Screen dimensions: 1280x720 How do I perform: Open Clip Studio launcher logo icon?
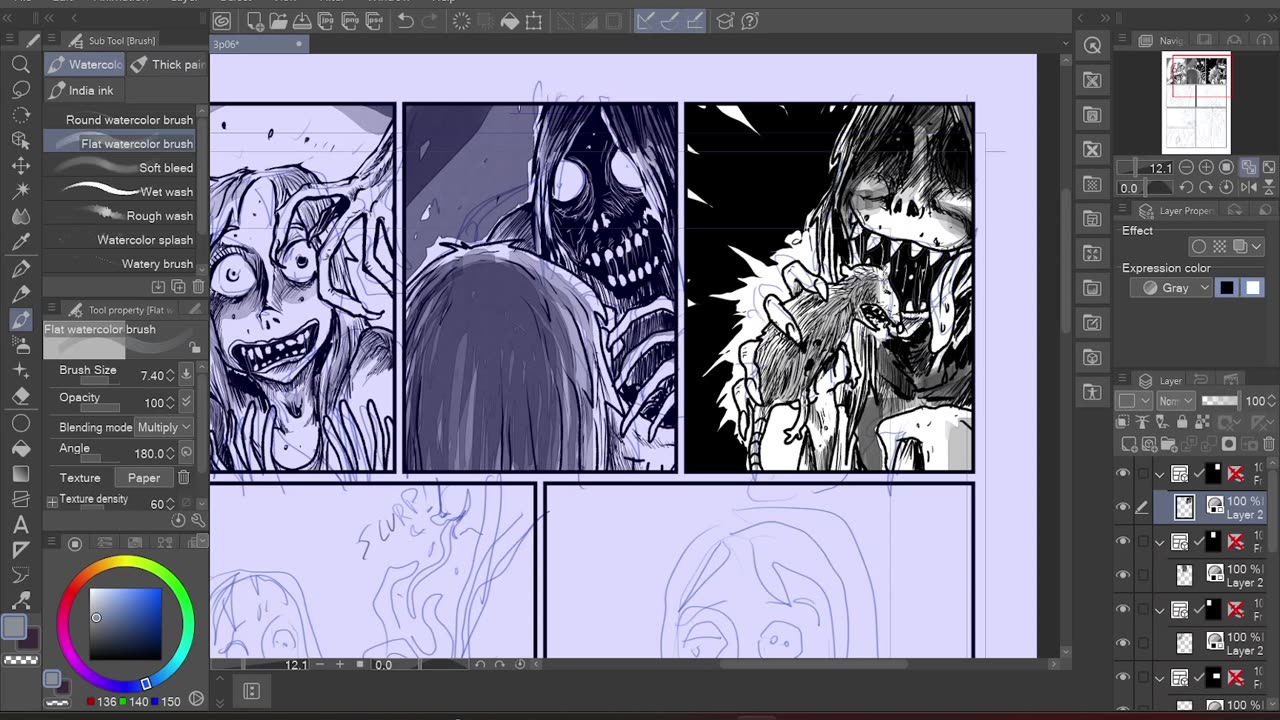[222, 21]
